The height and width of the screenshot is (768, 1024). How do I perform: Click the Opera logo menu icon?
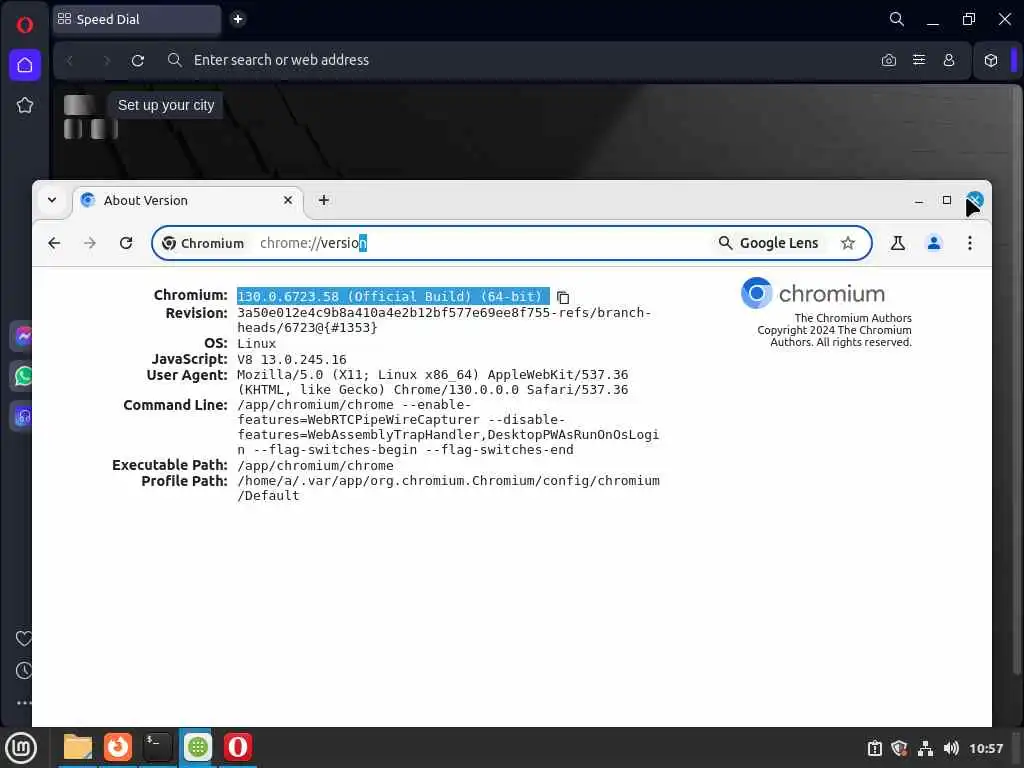24,25
